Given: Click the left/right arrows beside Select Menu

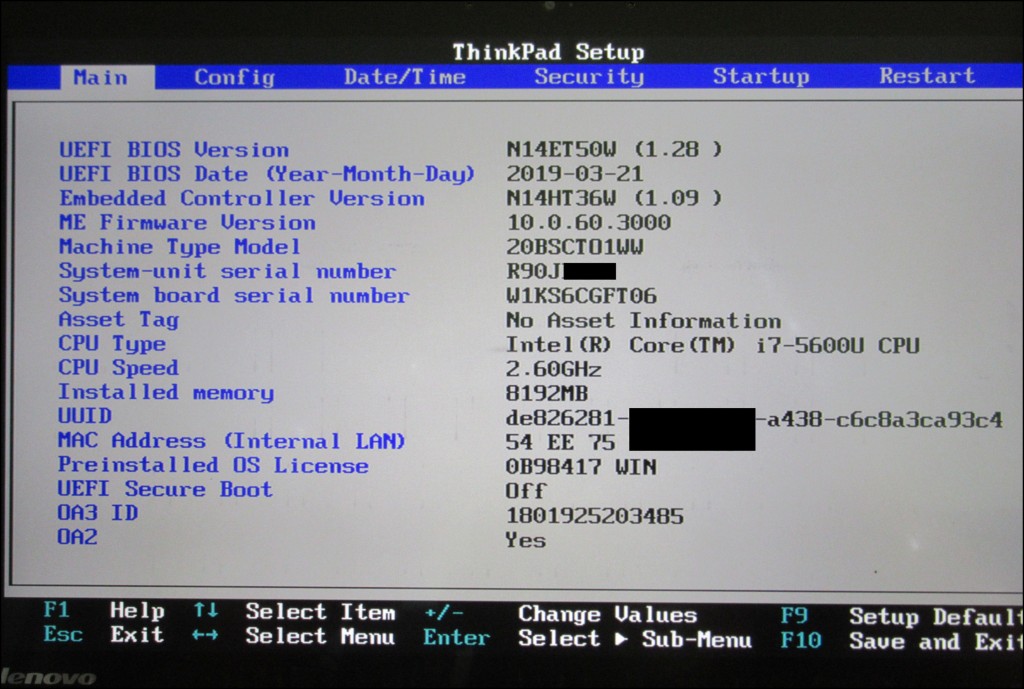Looking at the screenshot, I should (x=205, y=635).
